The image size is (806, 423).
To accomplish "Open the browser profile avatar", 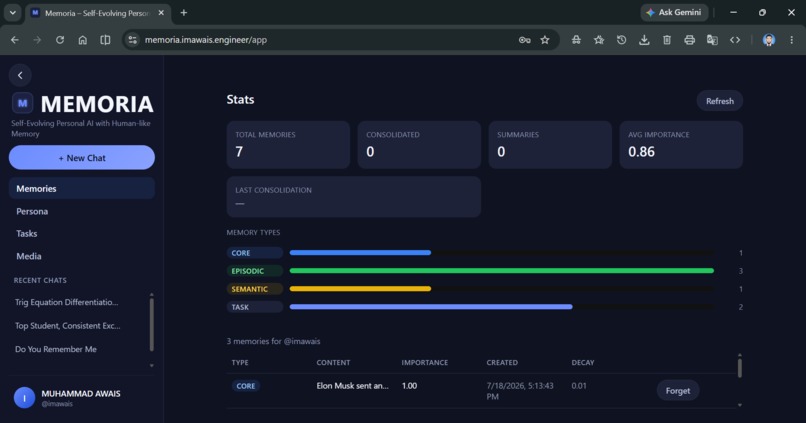I will click(769, 40).
